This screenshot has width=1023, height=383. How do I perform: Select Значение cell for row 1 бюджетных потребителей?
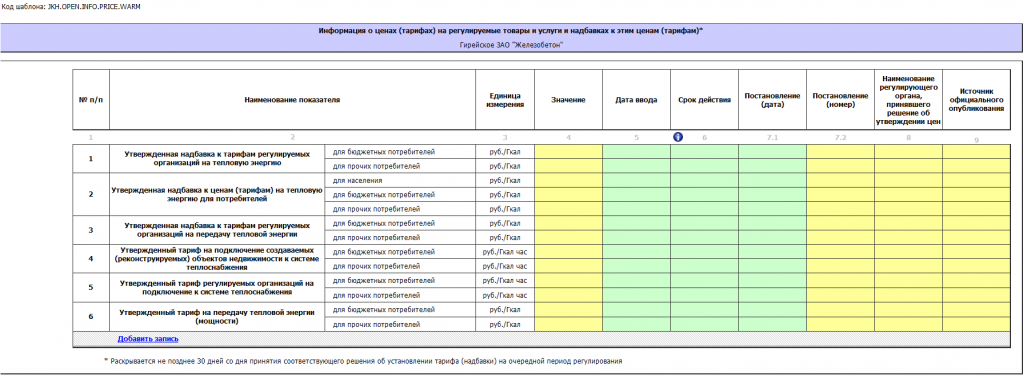click(x=568, y=152)
